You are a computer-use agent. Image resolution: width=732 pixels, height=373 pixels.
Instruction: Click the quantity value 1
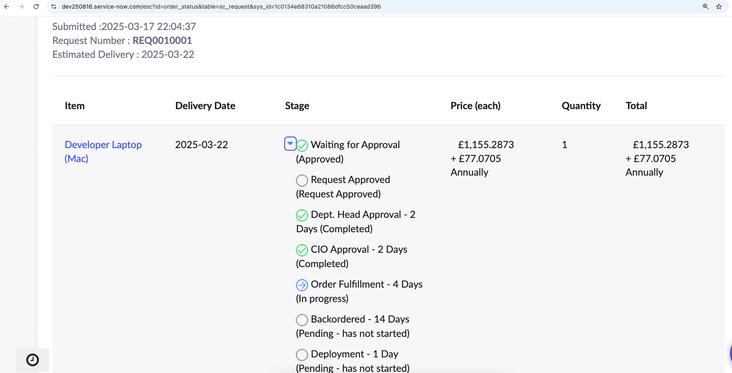[x=564, y=145]
